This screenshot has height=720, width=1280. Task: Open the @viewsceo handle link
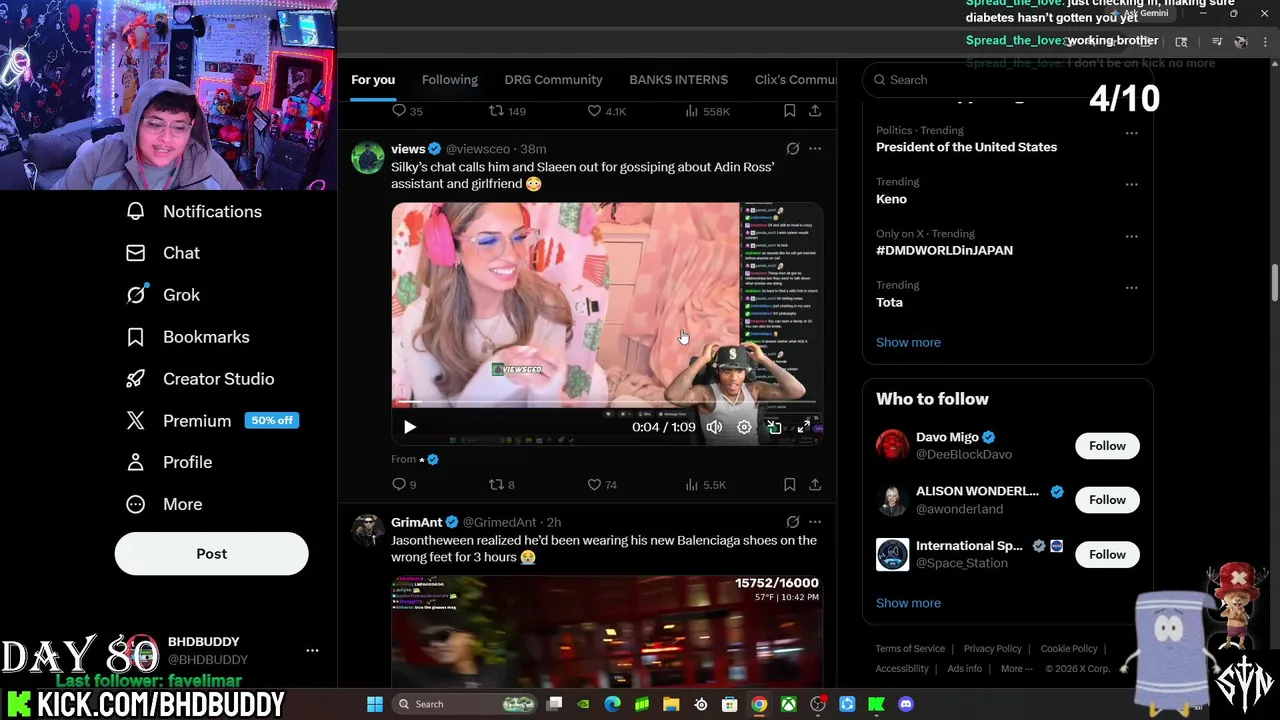coord(478,149)
